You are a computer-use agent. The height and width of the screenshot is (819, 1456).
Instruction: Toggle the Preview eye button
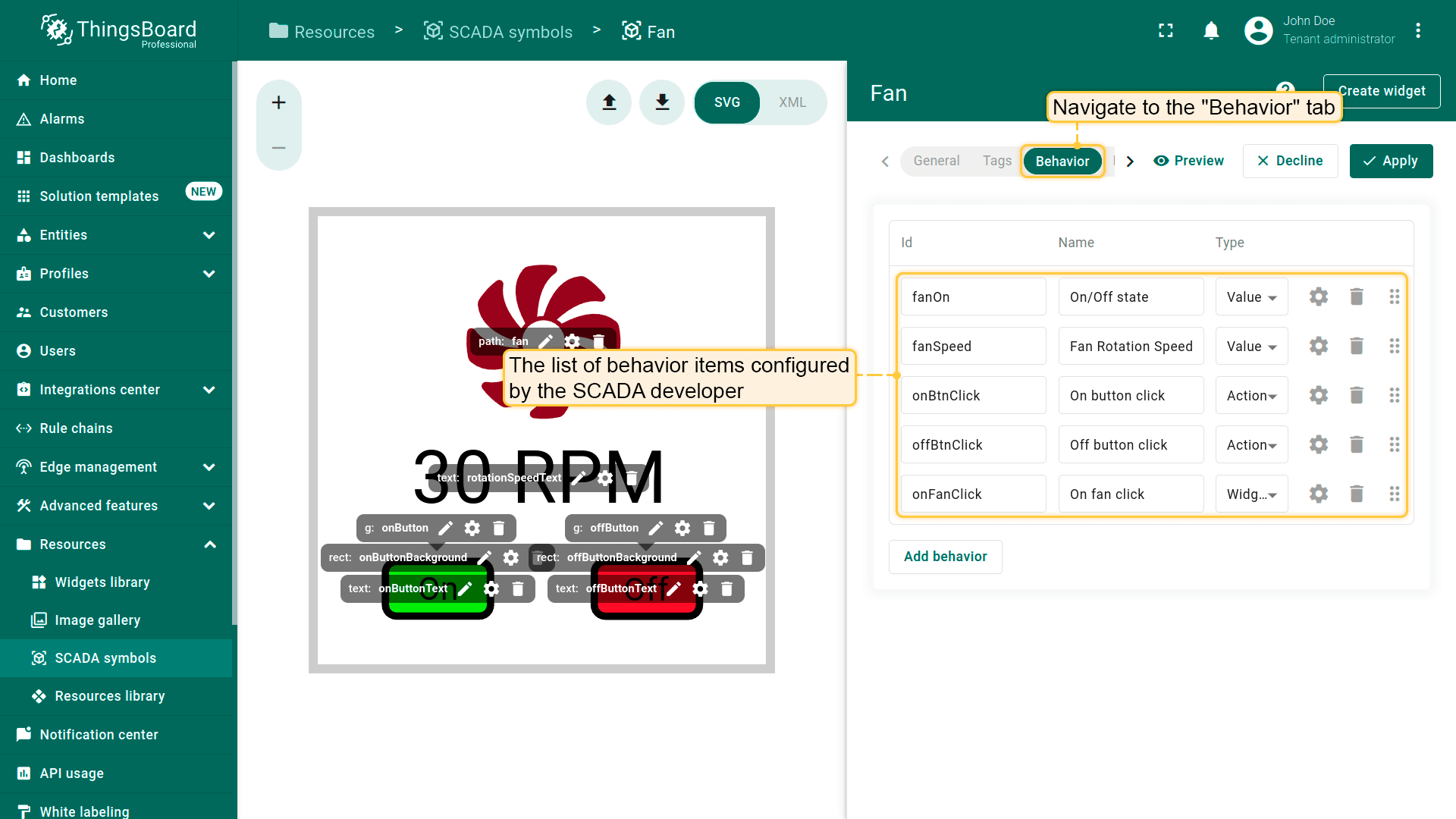[1188, 161]
